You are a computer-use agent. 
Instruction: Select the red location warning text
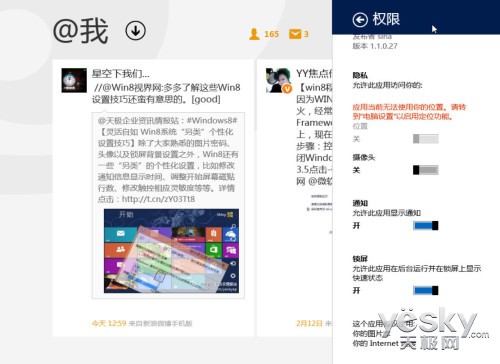[409, 112]
